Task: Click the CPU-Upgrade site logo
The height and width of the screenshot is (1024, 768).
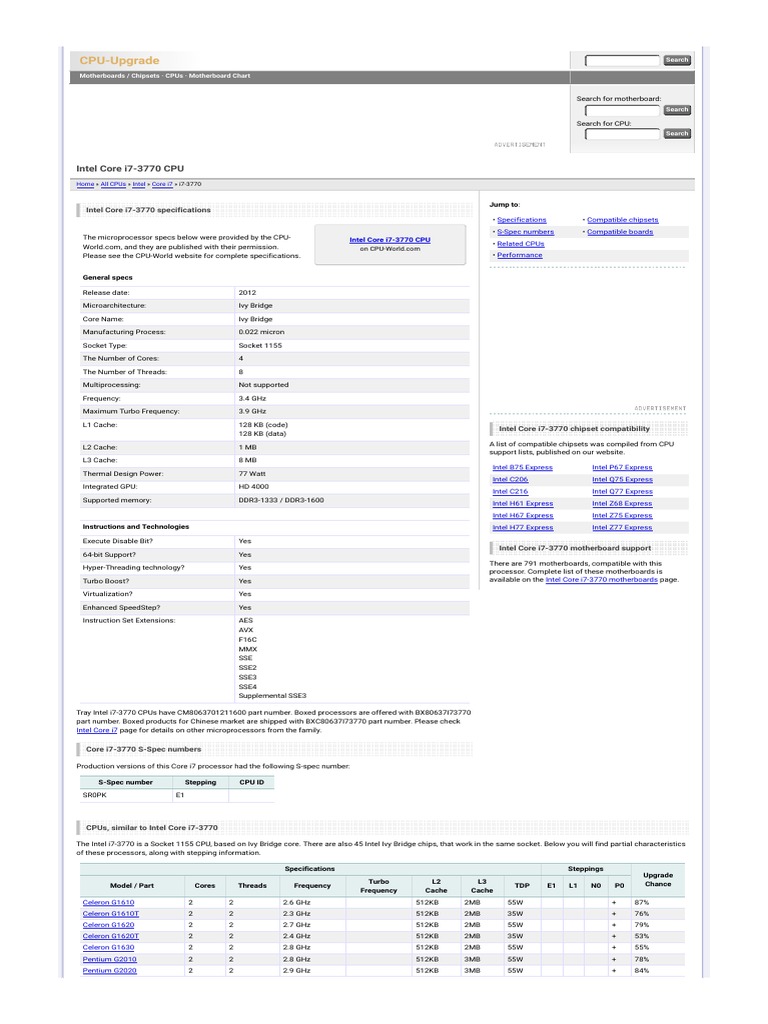Action: click(x=119, y=60)
